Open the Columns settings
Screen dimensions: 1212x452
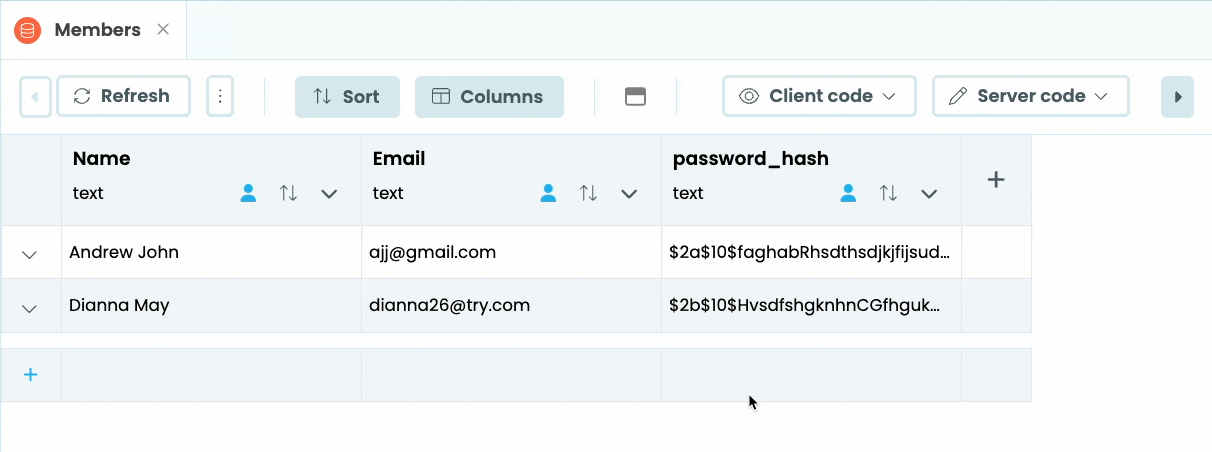tap(488, 97)
